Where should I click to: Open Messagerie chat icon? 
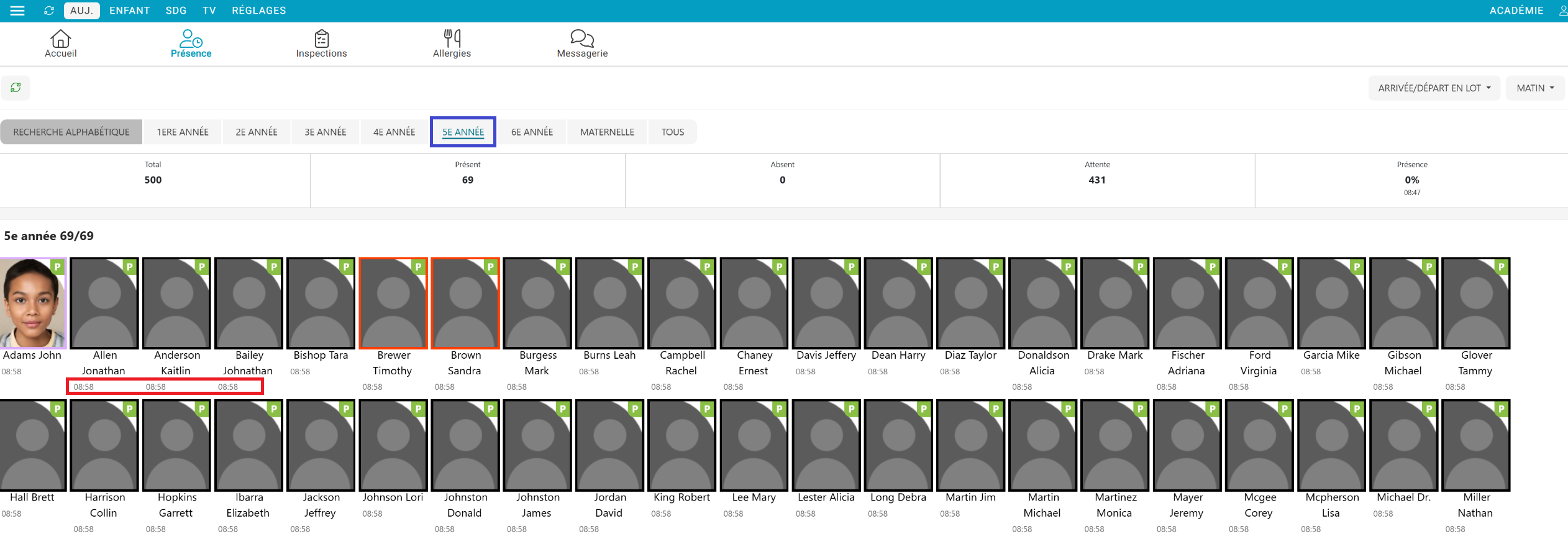(x=582, y=39)
